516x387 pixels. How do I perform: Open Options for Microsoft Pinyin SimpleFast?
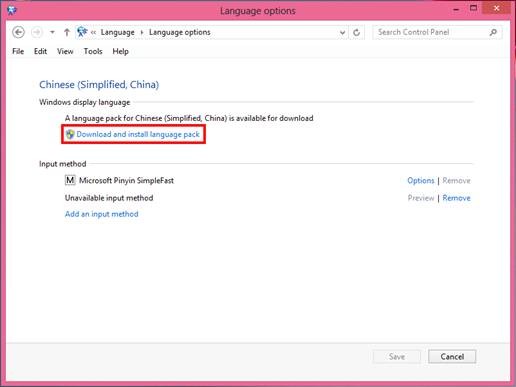[421, 181]
